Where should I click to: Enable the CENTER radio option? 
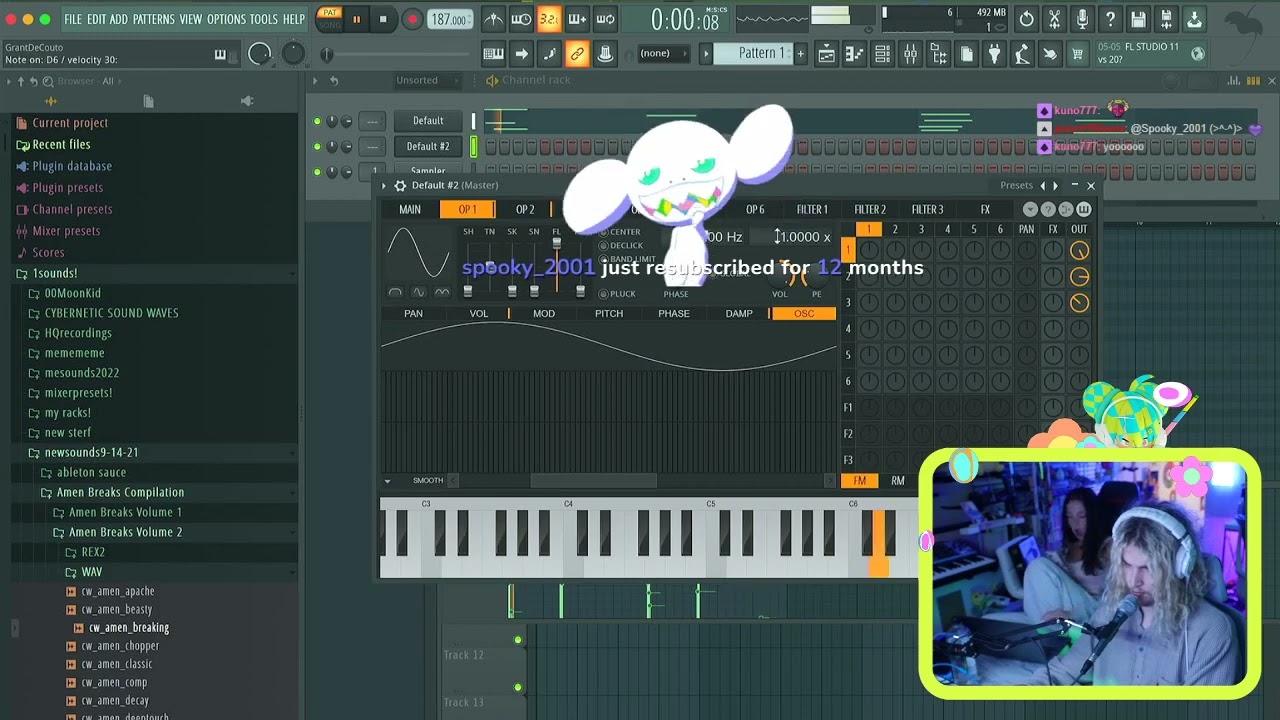[603, 232]
